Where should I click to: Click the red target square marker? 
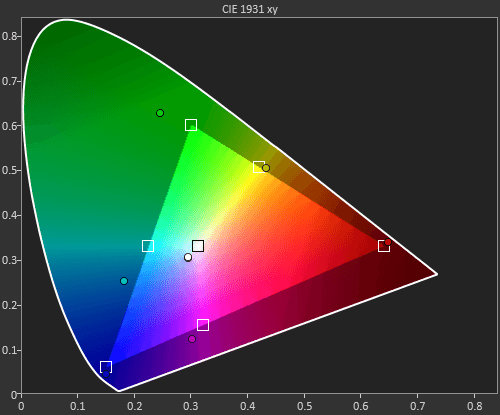[384, 246]
